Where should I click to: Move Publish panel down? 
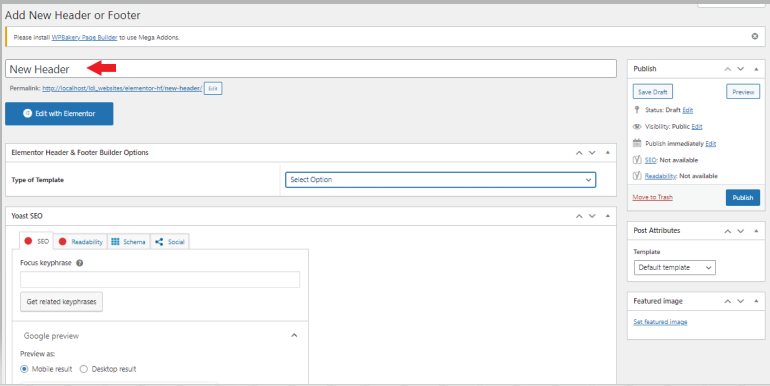coord(741,69)
